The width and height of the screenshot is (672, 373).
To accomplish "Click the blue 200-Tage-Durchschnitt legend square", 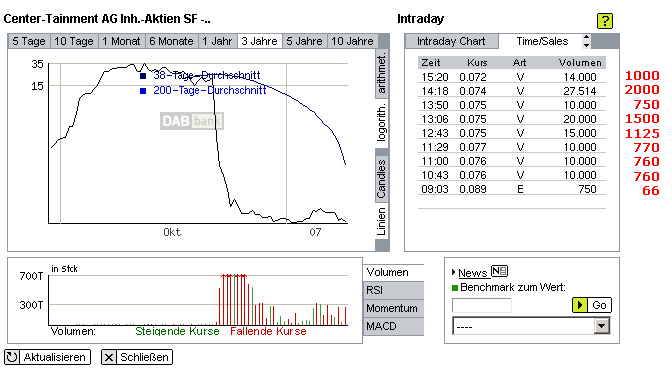I will click(143, 91).
